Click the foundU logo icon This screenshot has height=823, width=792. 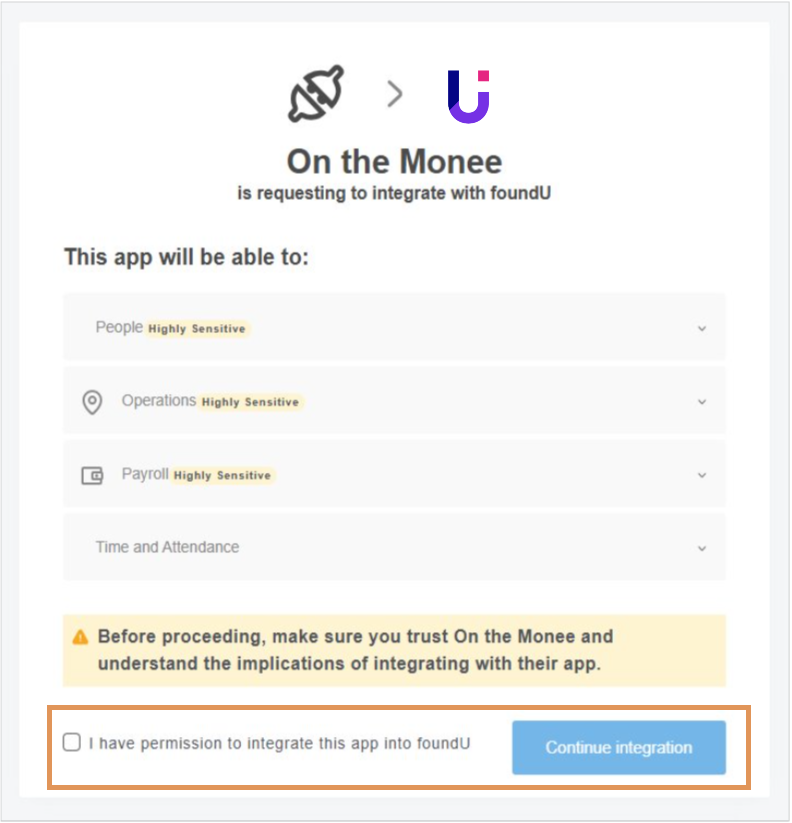[x=468, y=96]
